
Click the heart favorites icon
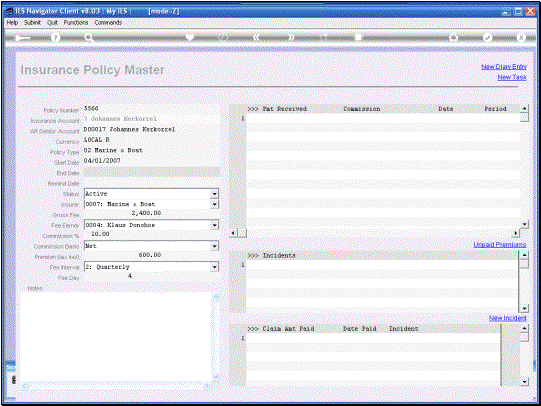coord(189,37)
